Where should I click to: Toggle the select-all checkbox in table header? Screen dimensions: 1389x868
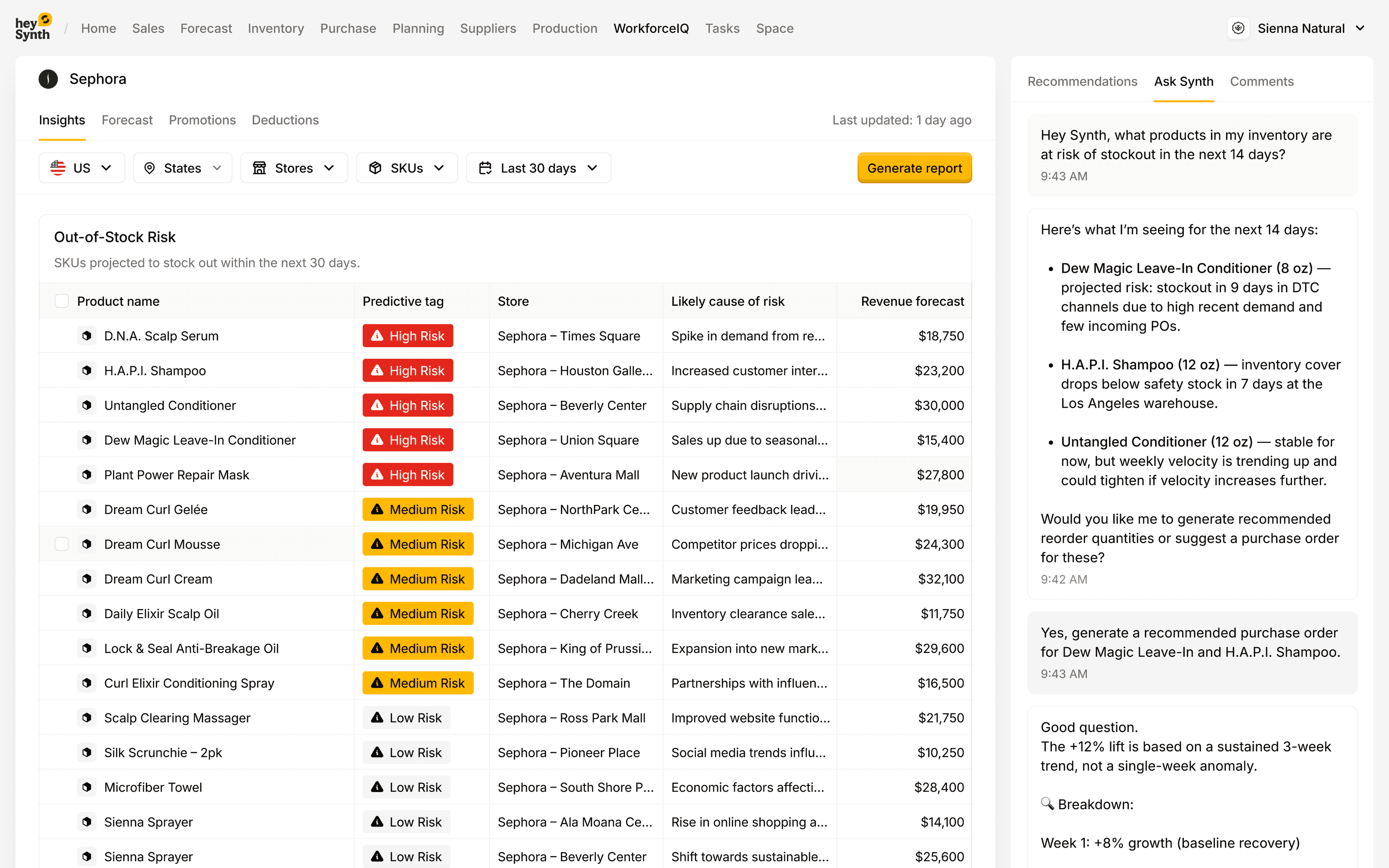coord(61,301)
